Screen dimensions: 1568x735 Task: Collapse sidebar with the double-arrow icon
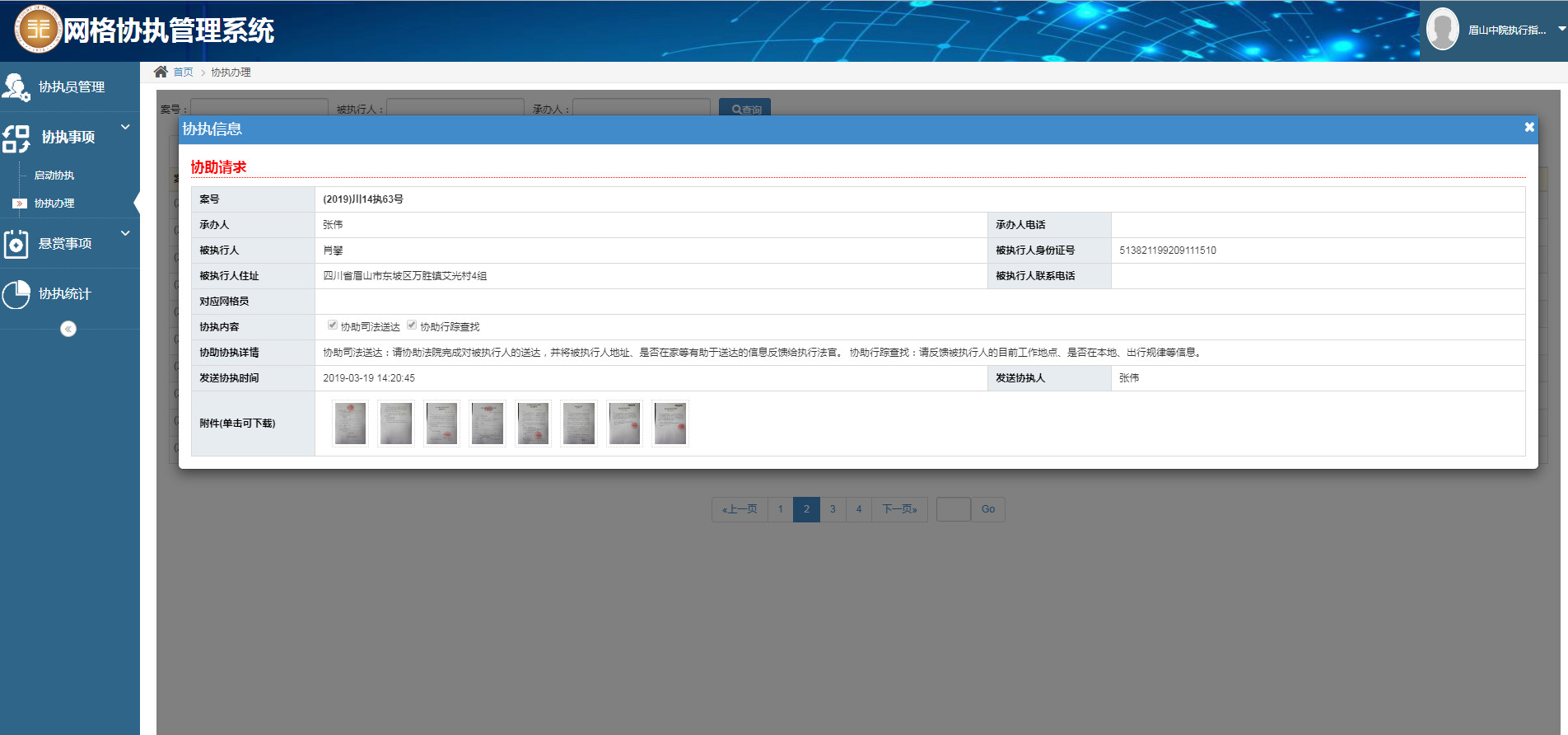tap(68, 330)
